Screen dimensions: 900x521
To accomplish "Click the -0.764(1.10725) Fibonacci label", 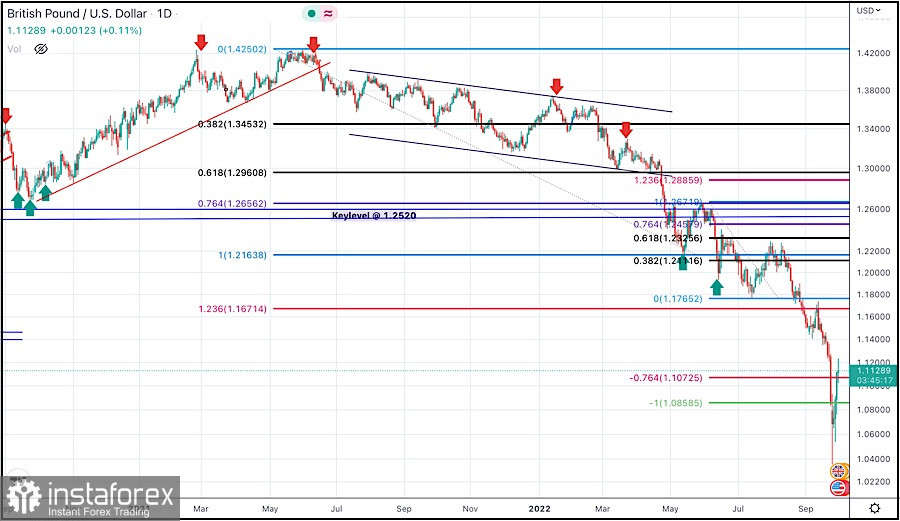I will pyautogui.click(x=666, y=378).
